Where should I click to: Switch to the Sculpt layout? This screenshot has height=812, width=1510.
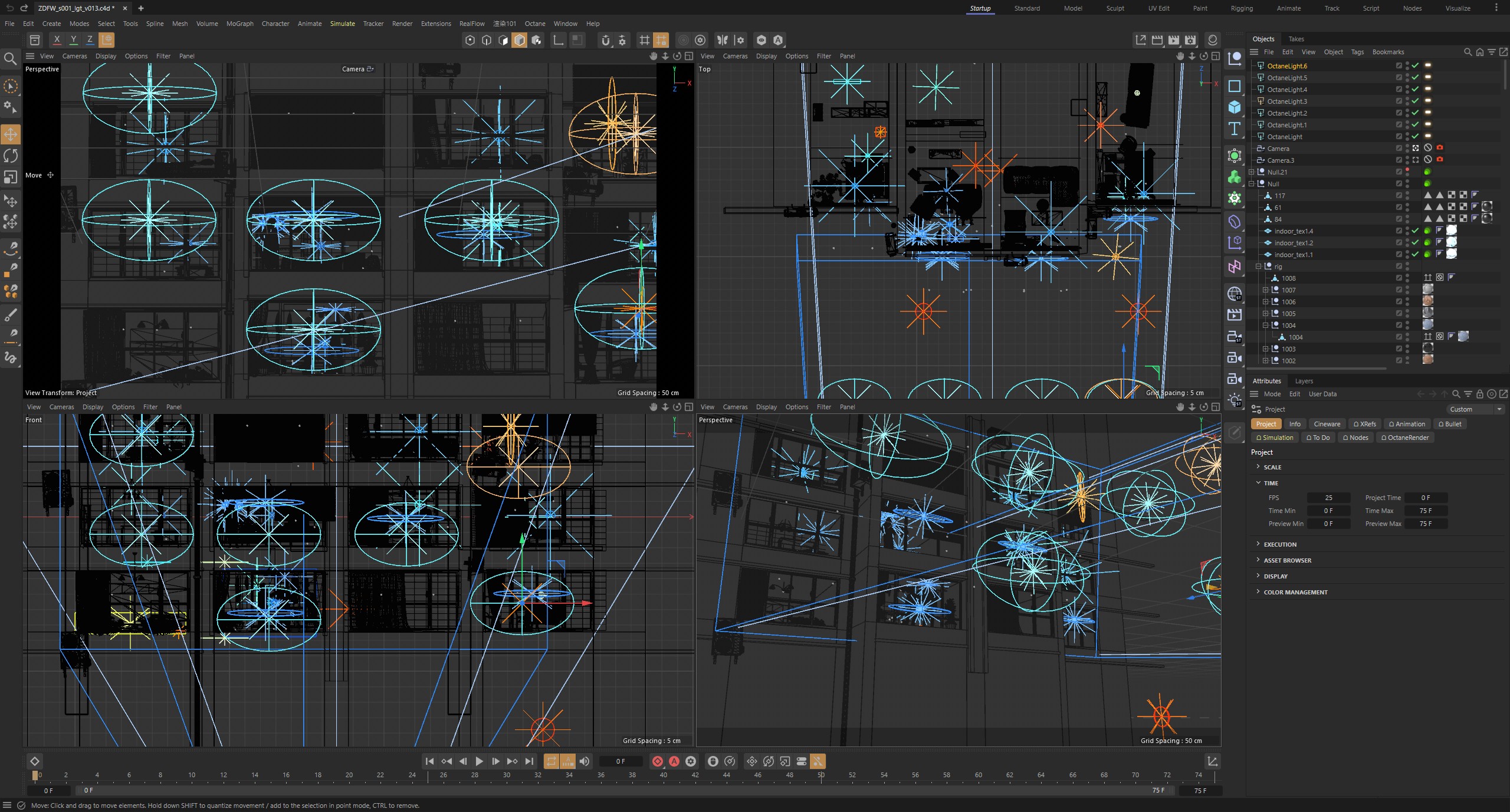[1115, 8]
